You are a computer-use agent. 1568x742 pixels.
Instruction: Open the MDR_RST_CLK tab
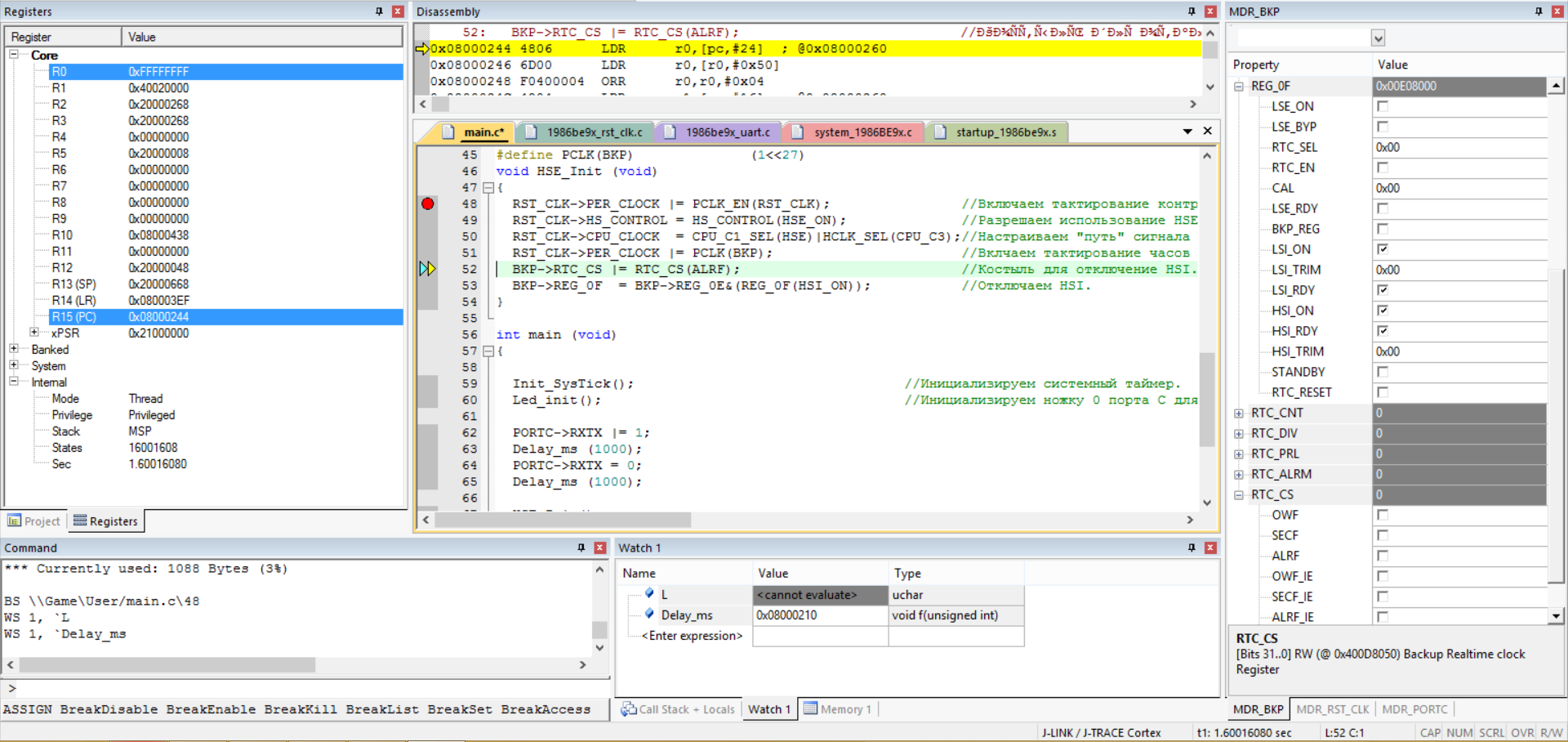1332,709
